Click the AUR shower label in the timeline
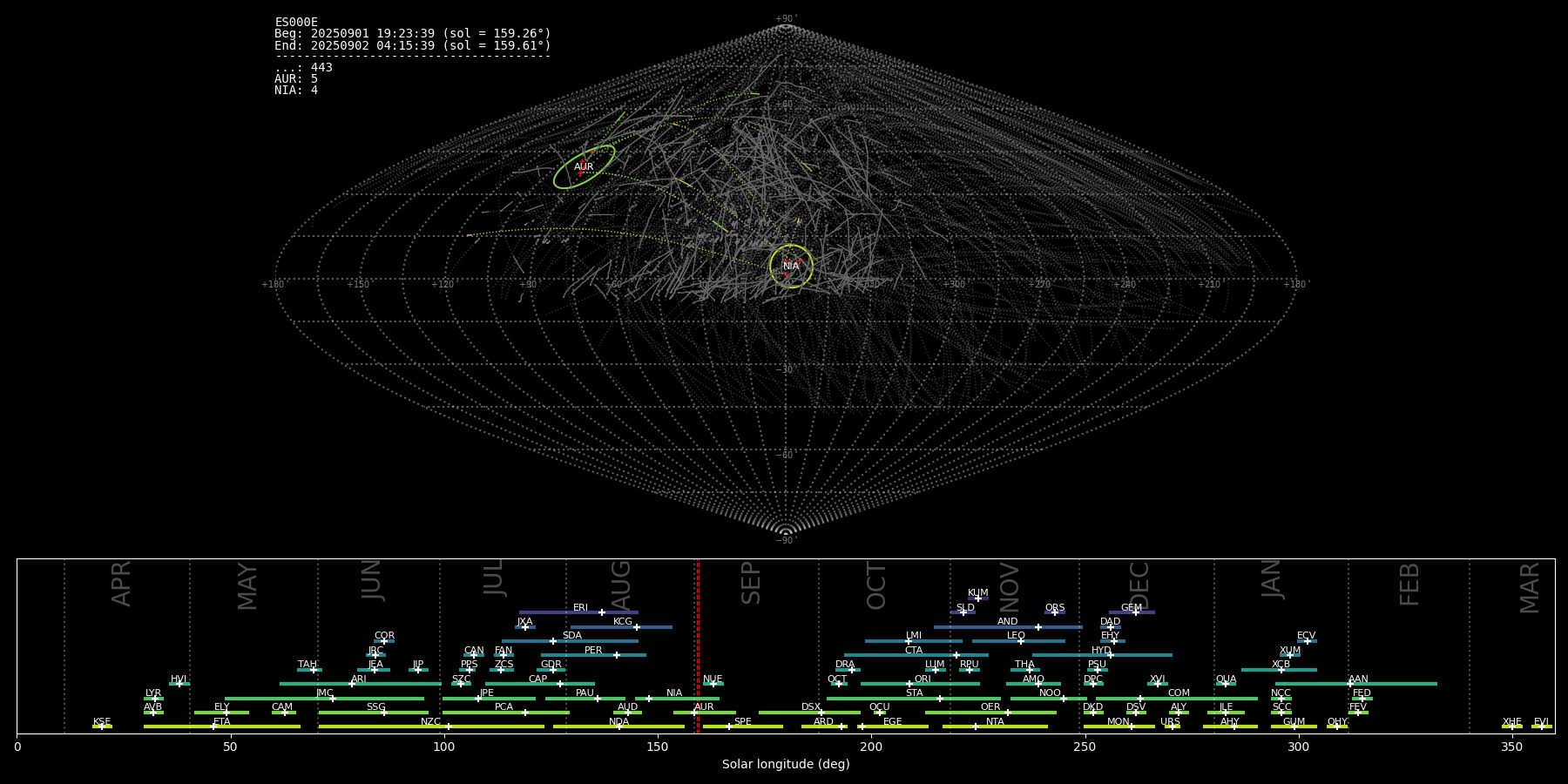Image resolution: width=1568 pixels, height=784 pixels. (704, 707)
